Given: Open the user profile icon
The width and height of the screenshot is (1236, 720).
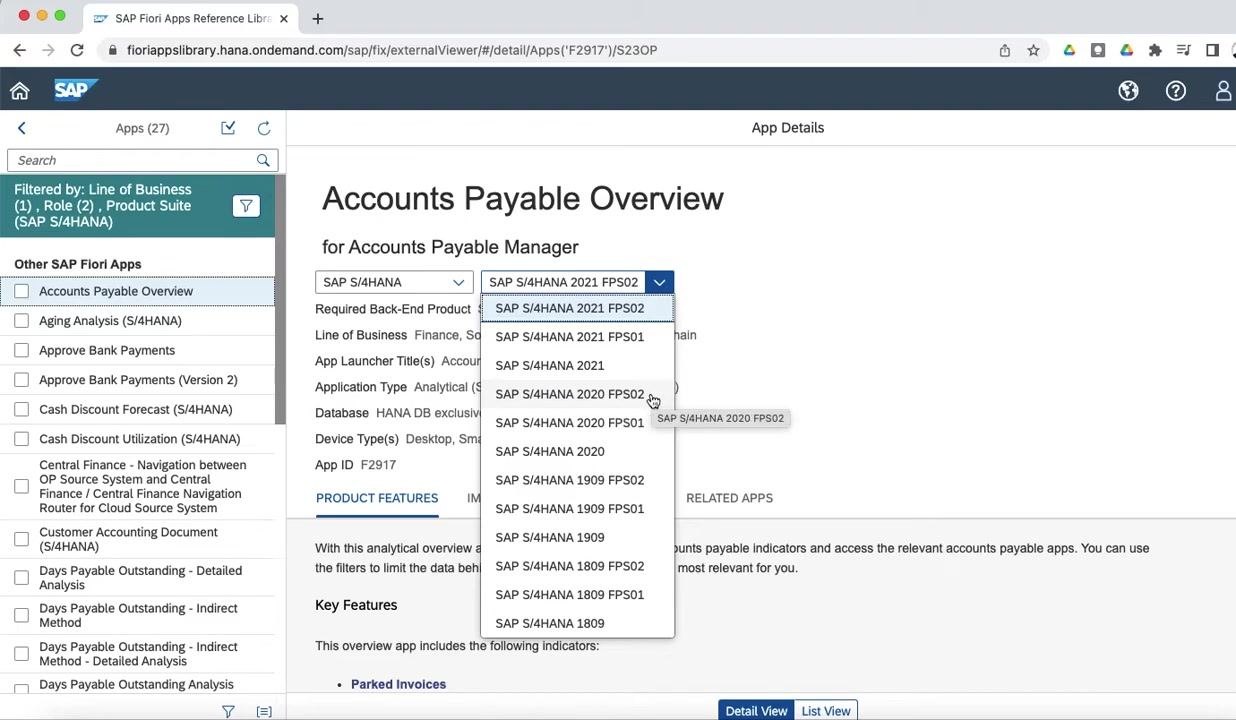Looking at the screenshot, I should point(1224,91).
